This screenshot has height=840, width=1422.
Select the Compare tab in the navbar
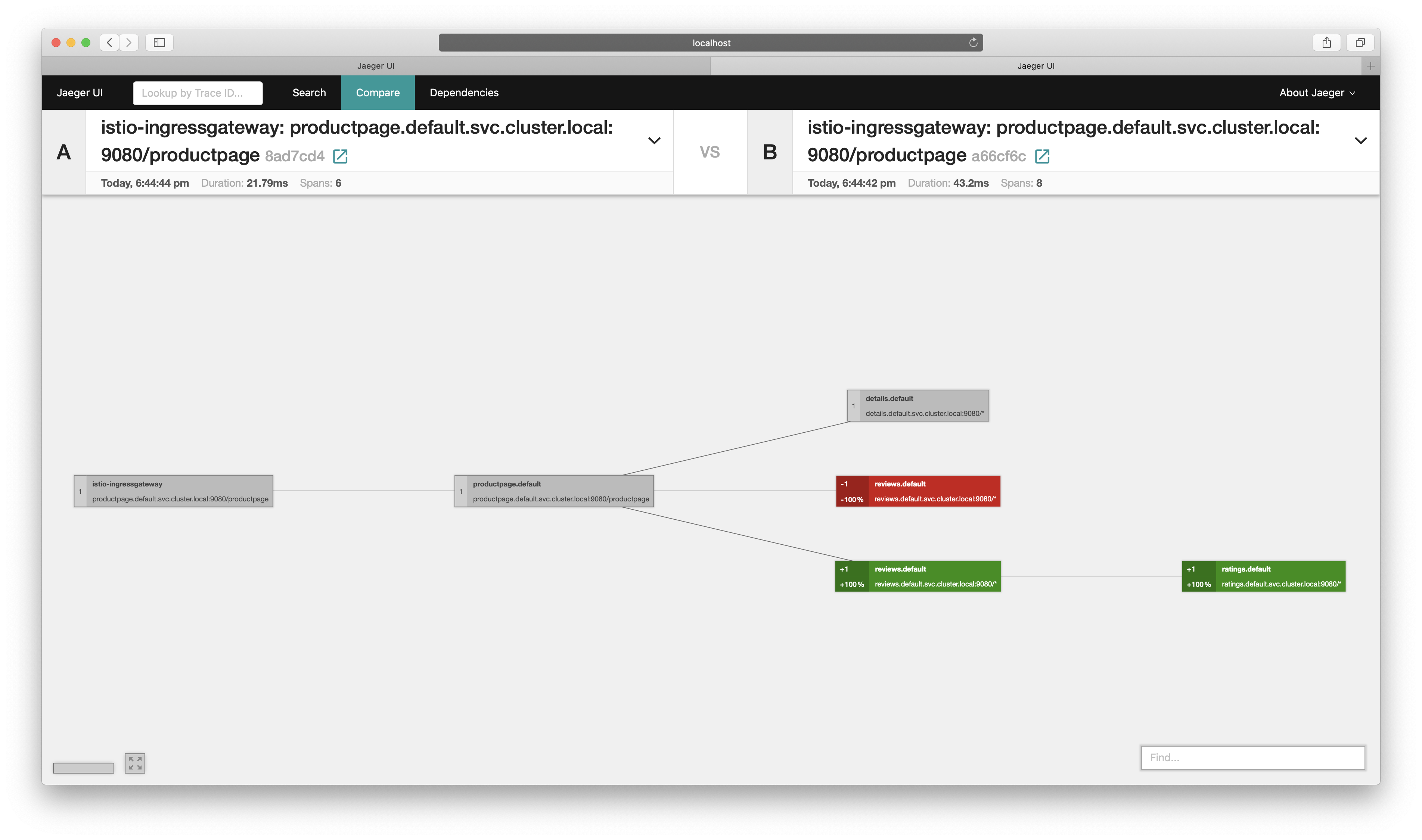click(378, 92)
